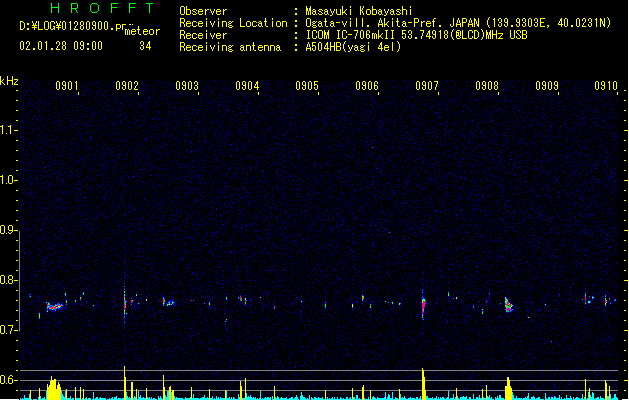Click the Observer label
The height and width of the screenshot is (400, 629).
(203, 11)
